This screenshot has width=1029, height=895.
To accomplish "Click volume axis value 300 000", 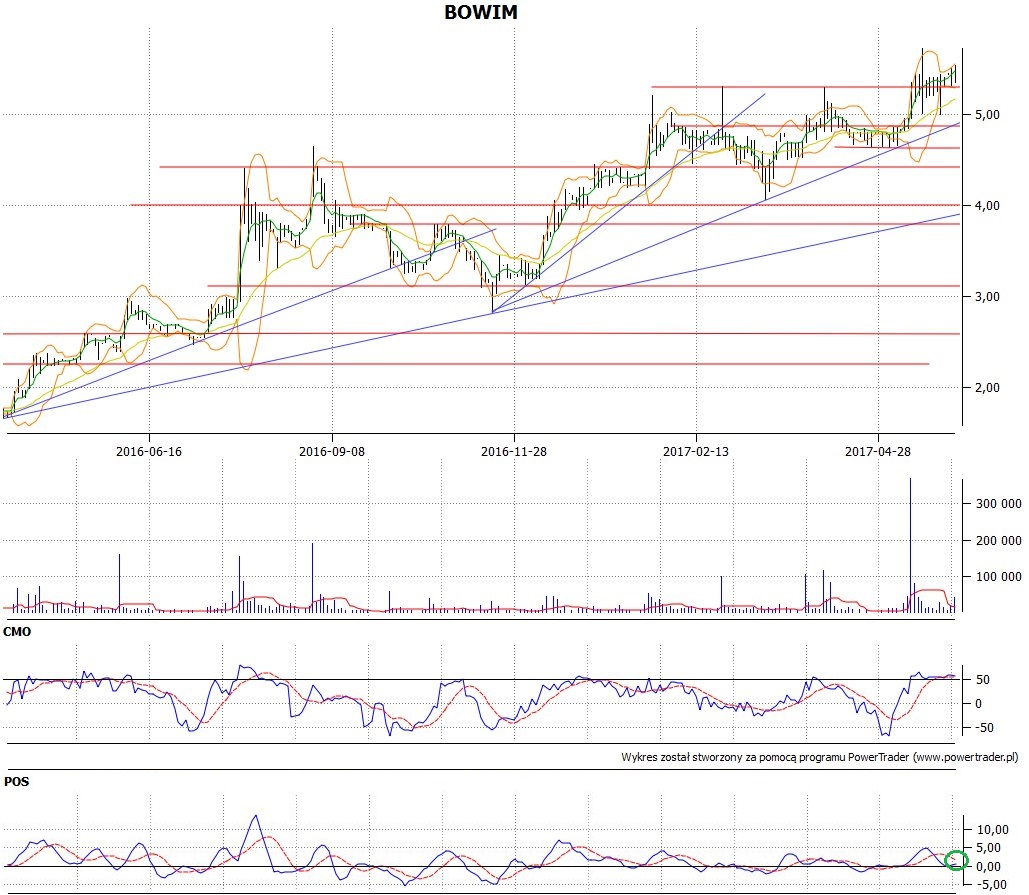I will point(999,504).
